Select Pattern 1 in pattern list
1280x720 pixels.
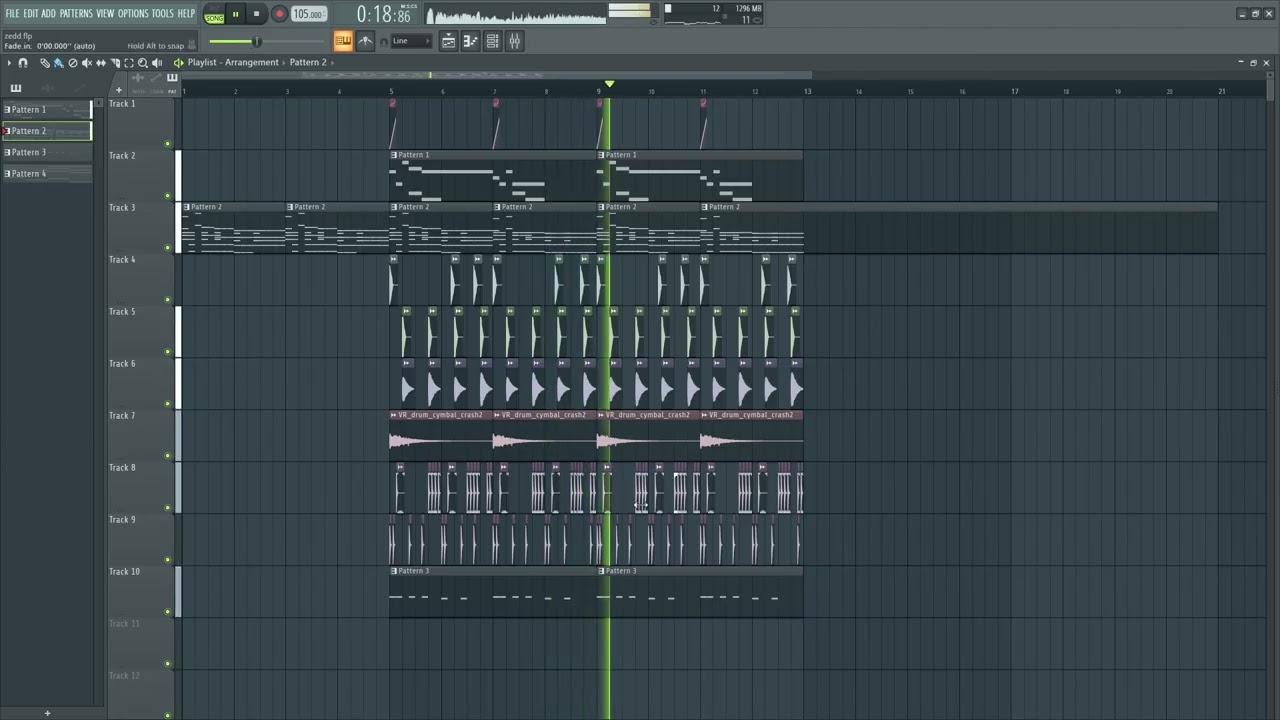pos(47,110)
